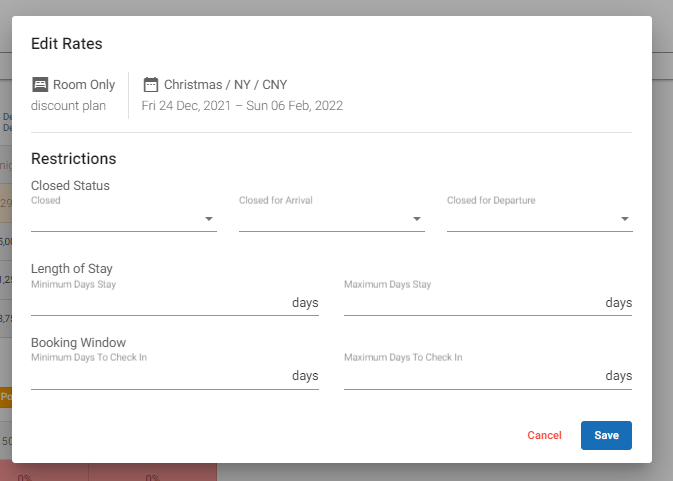Image resolution: width=673 pixels, height=481 pixels.
Task: Open the Closed status dropdown
Action: point(123,219)
